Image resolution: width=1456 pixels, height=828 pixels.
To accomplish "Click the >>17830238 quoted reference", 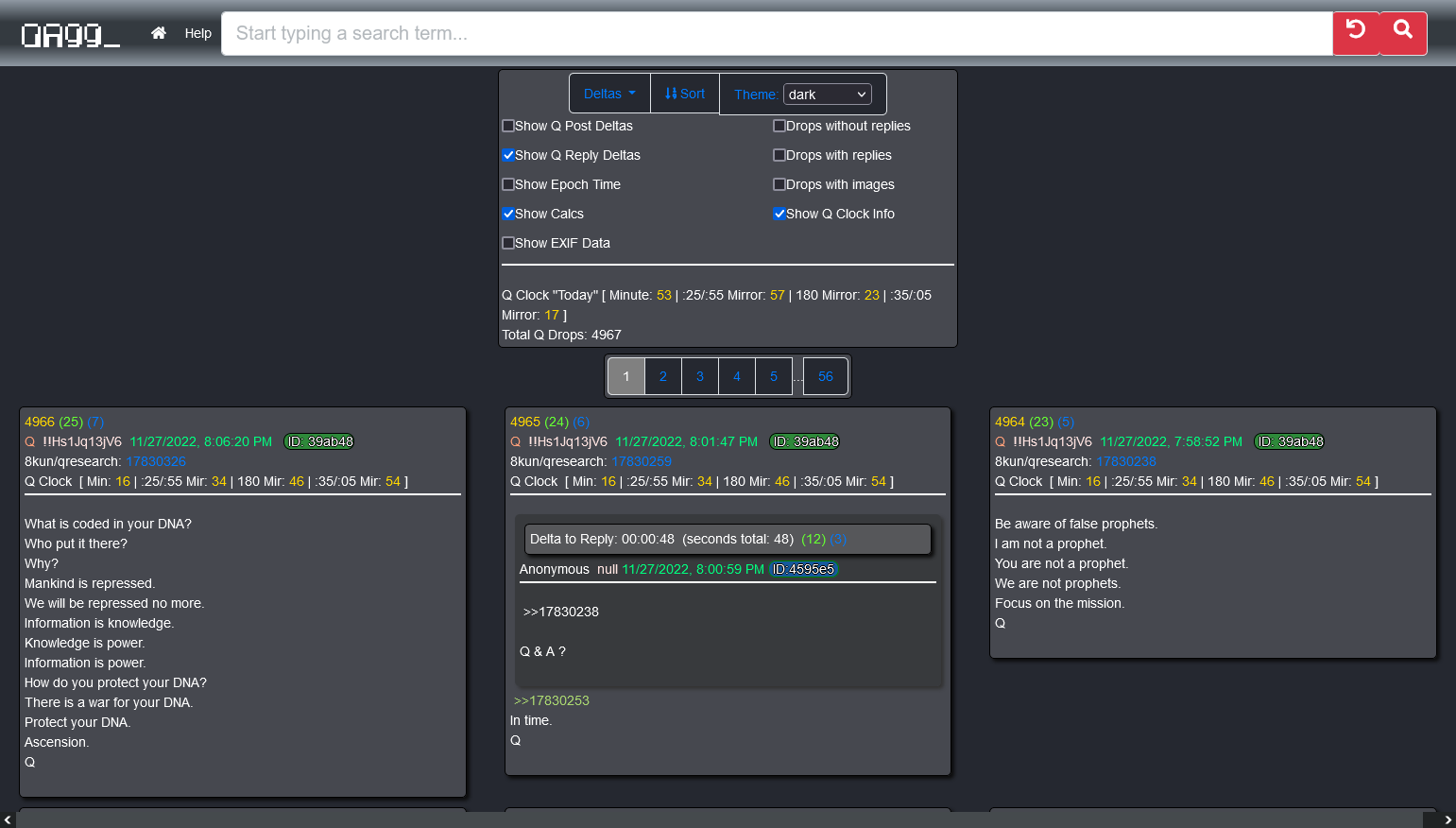I will [x=561, y=612].
